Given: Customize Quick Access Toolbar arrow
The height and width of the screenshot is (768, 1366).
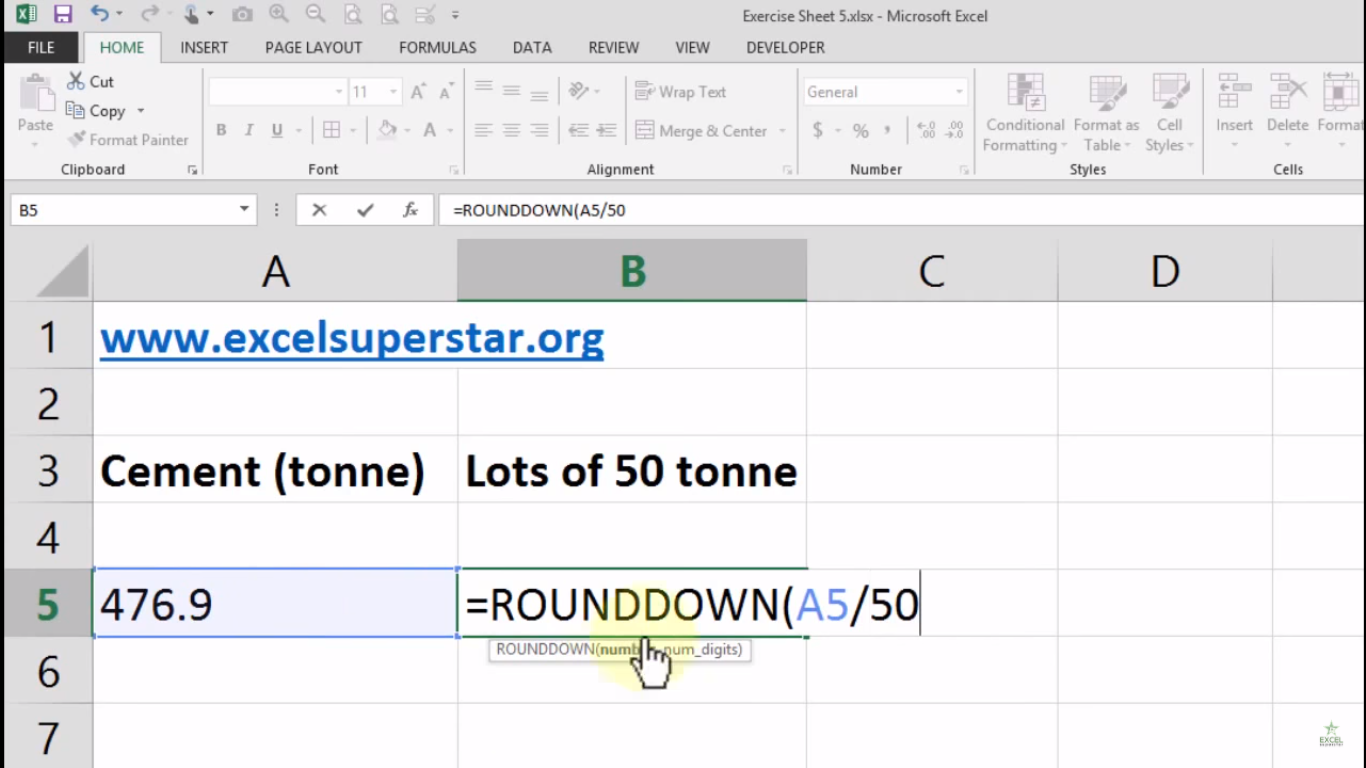Looking at the screenshot, I should coord(455,15).
